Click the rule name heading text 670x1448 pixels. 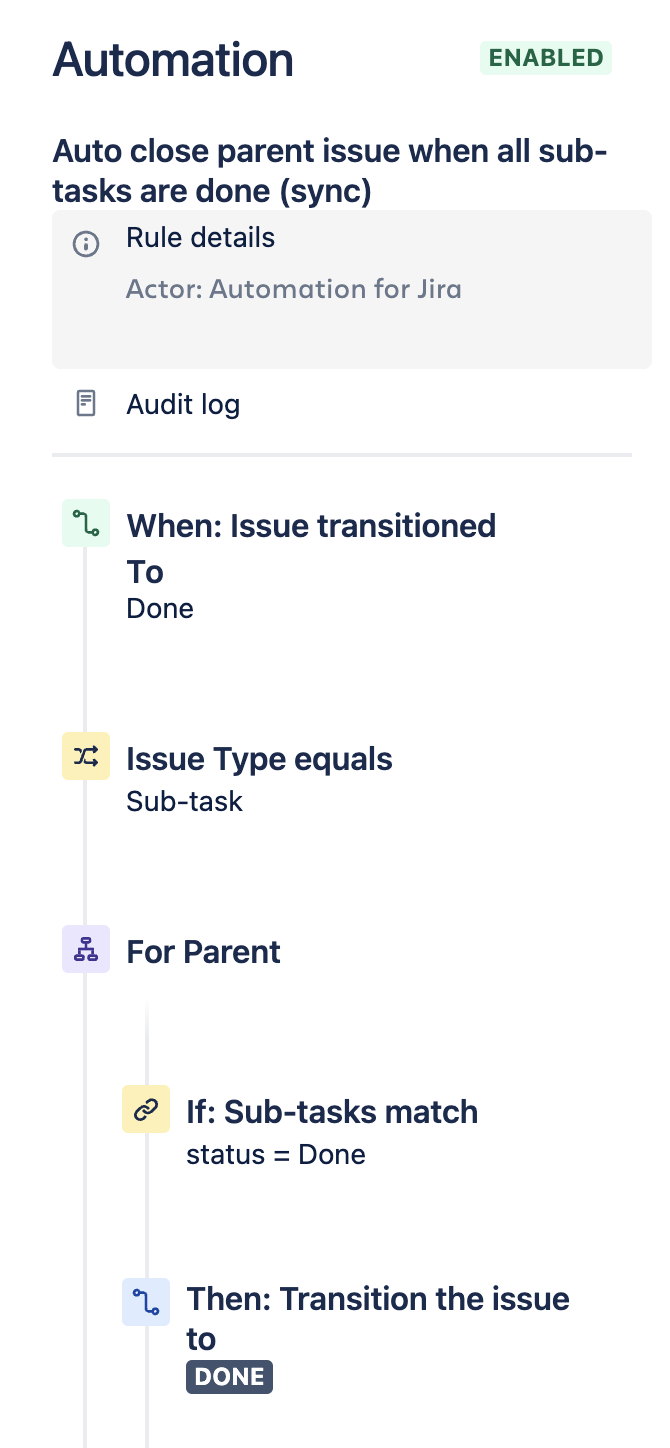pos(330,172)
